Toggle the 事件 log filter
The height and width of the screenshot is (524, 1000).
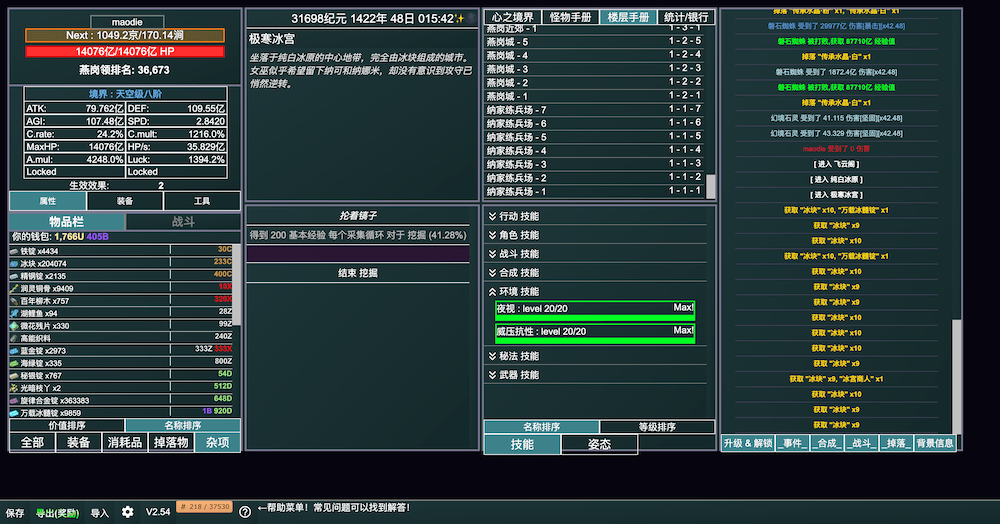pos(792,443)
